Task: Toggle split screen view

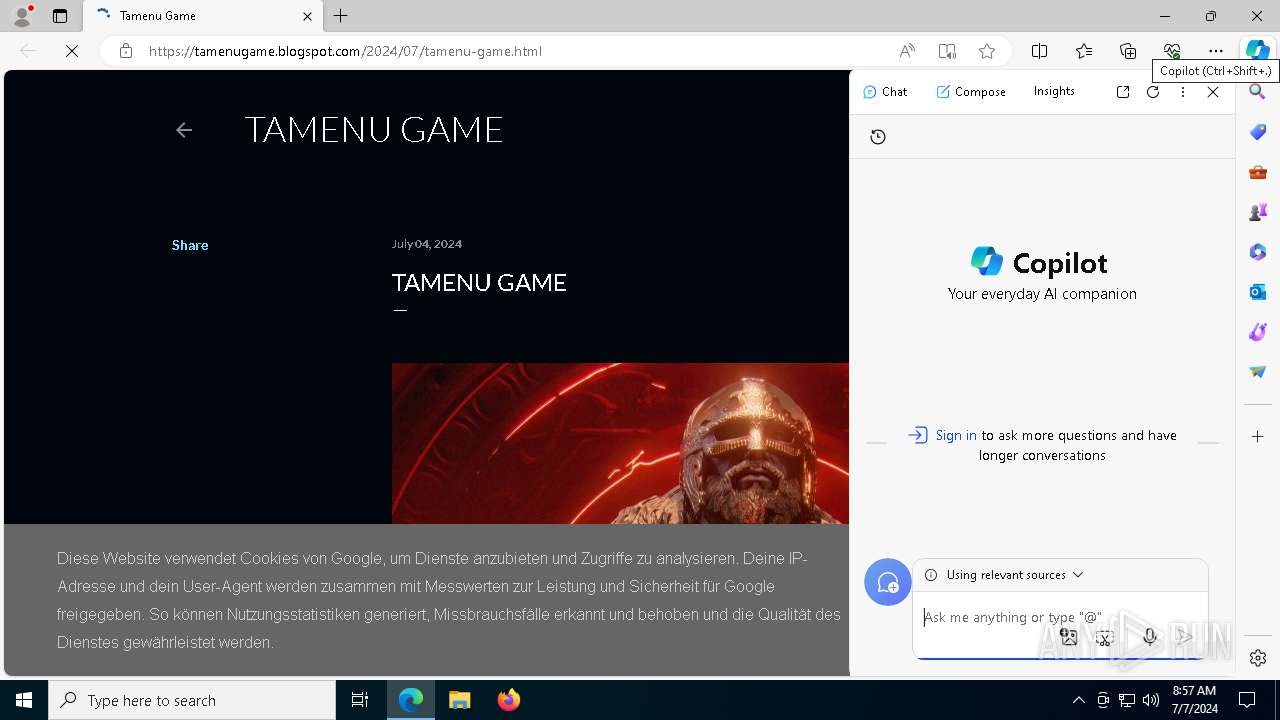Action: coord(1040,51)
